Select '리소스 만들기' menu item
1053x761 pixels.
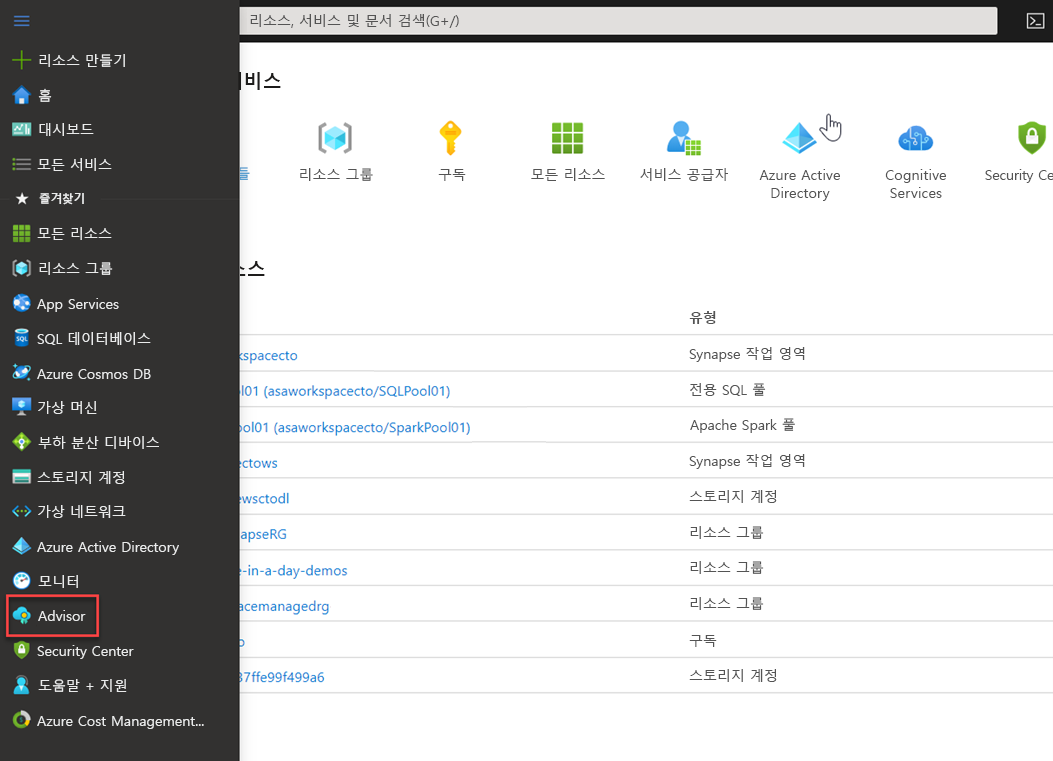pyautogui.click(x=82, y=60)
